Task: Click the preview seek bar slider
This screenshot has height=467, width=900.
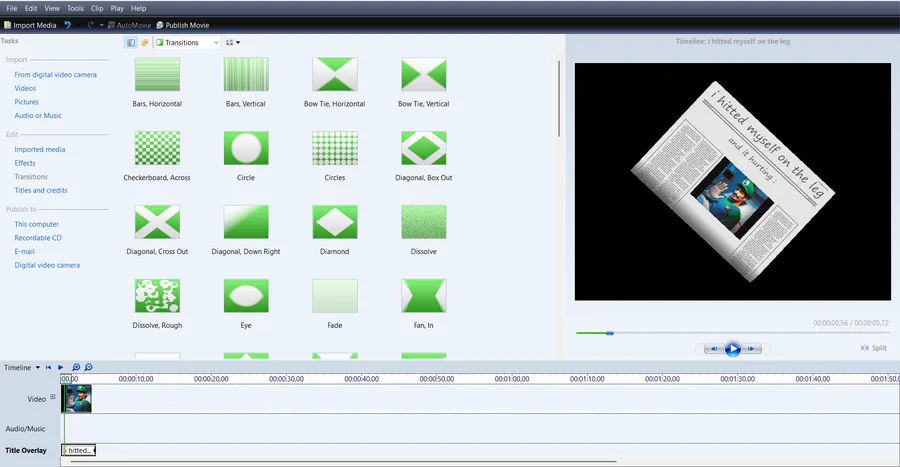Action: coord(610,333)
